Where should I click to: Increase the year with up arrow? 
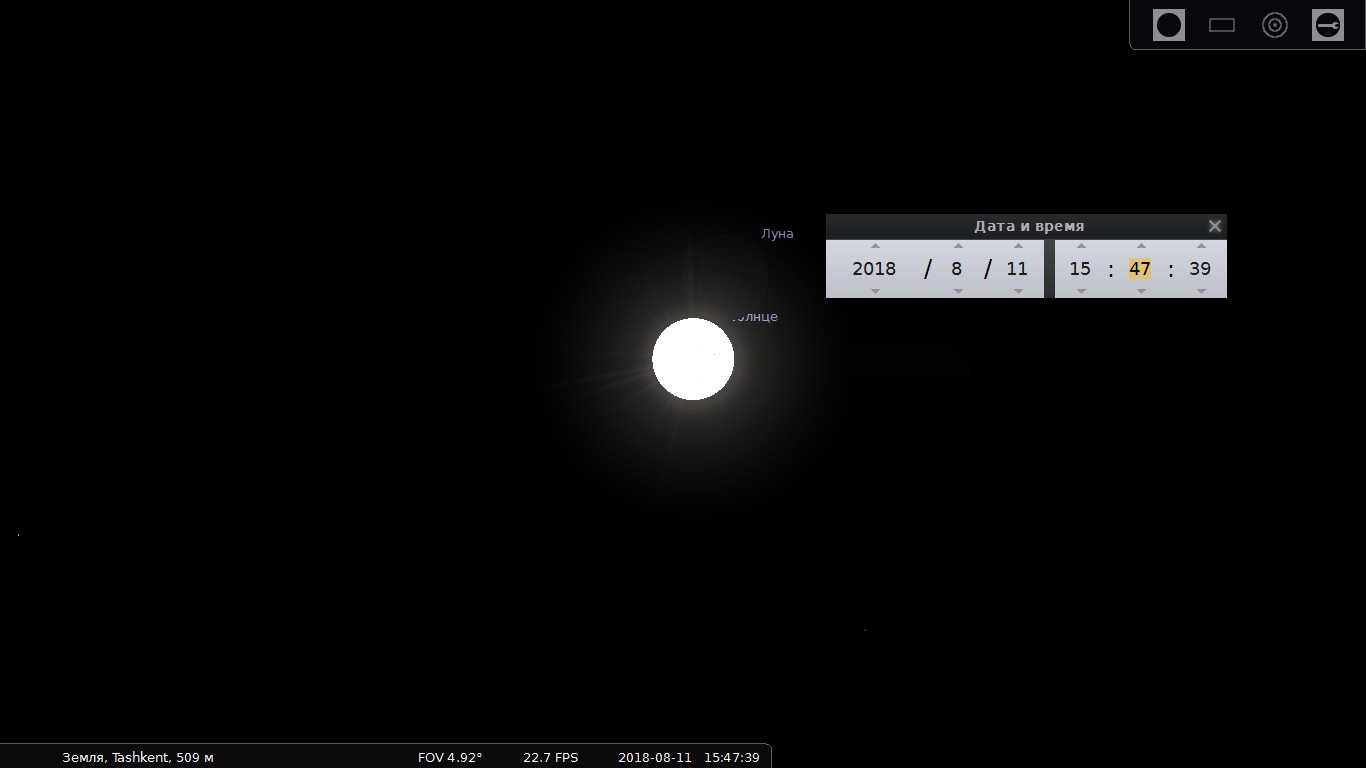875,246
